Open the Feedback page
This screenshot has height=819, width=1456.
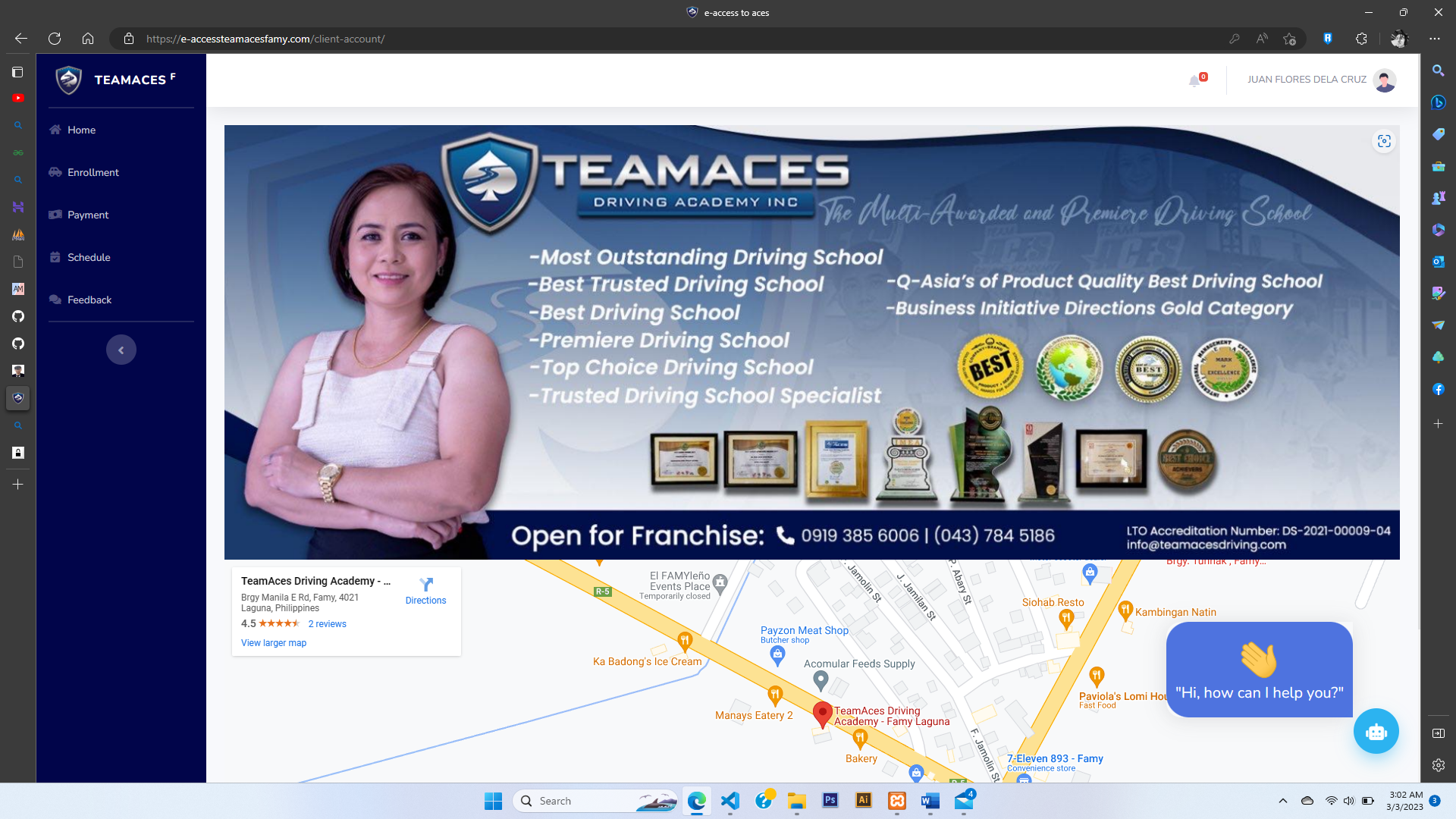pyautogui.click(x=89, y=300)
